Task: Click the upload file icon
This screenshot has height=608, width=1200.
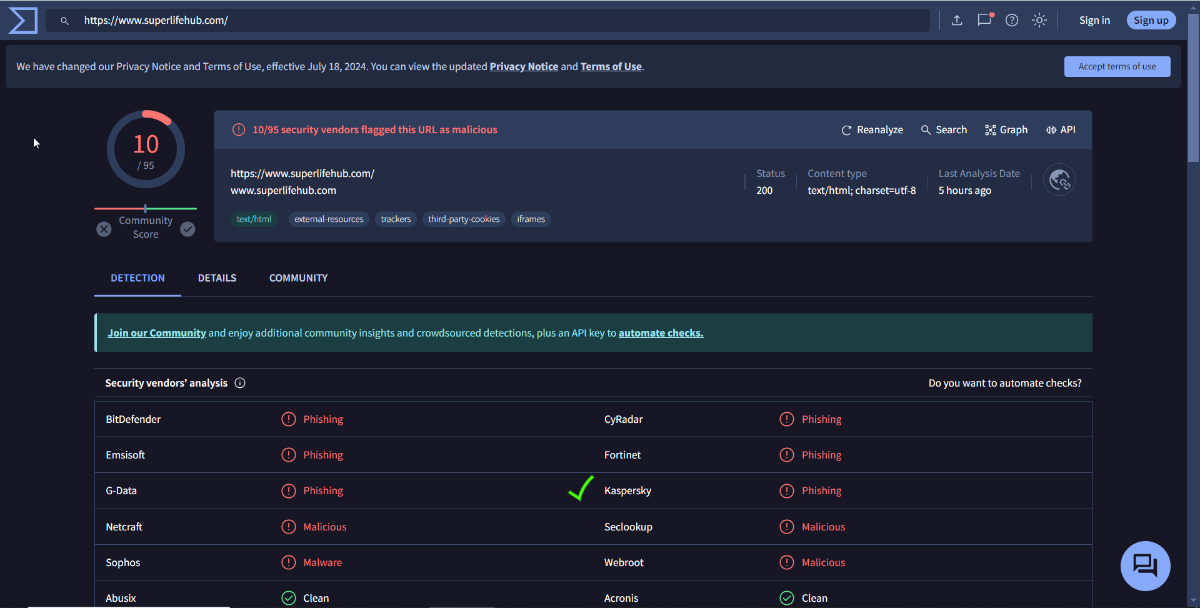Action: [x=957, y=20]
